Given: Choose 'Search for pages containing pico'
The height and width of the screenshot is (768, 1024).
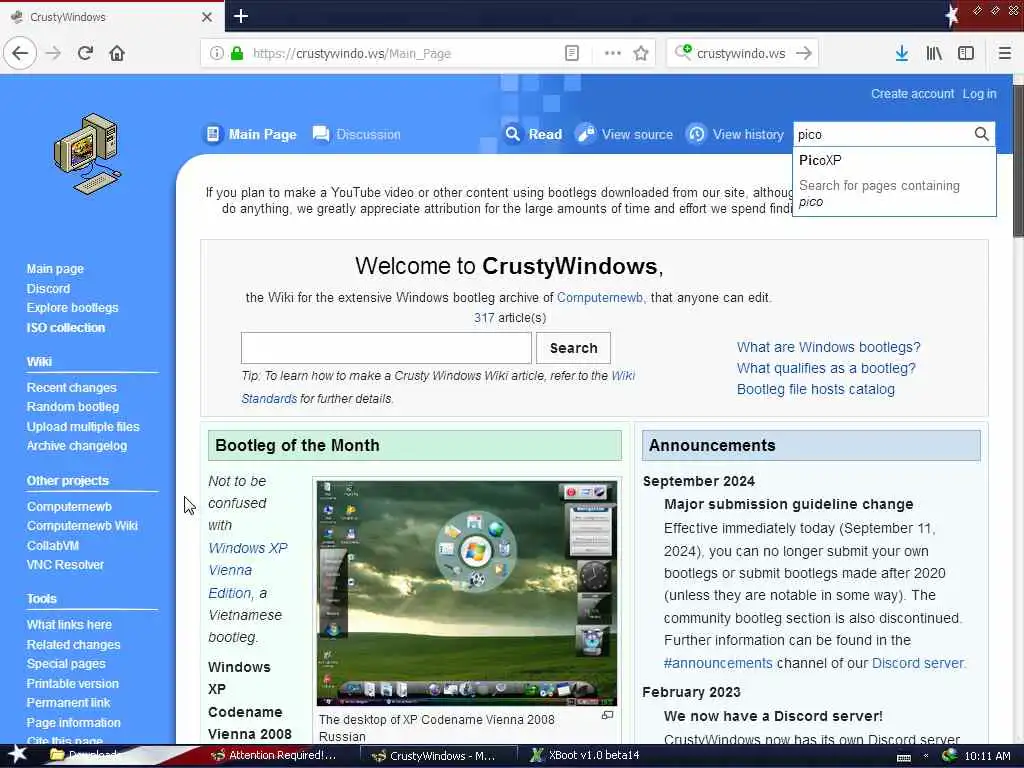Looking at the screenshot, I should click(894, 193).
